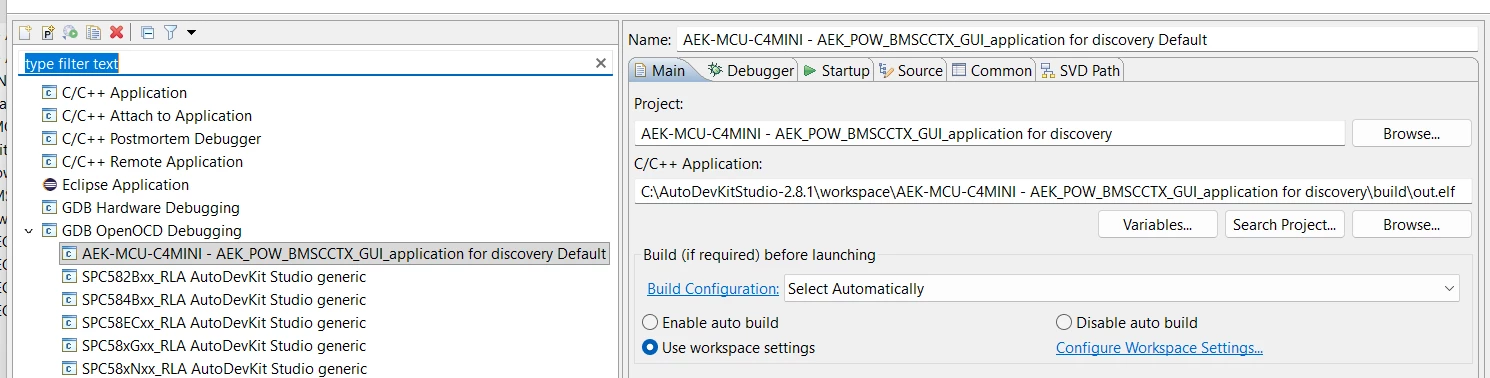Select C/C++ Application configuration type

pyautogui.click(x=124, y=93)
